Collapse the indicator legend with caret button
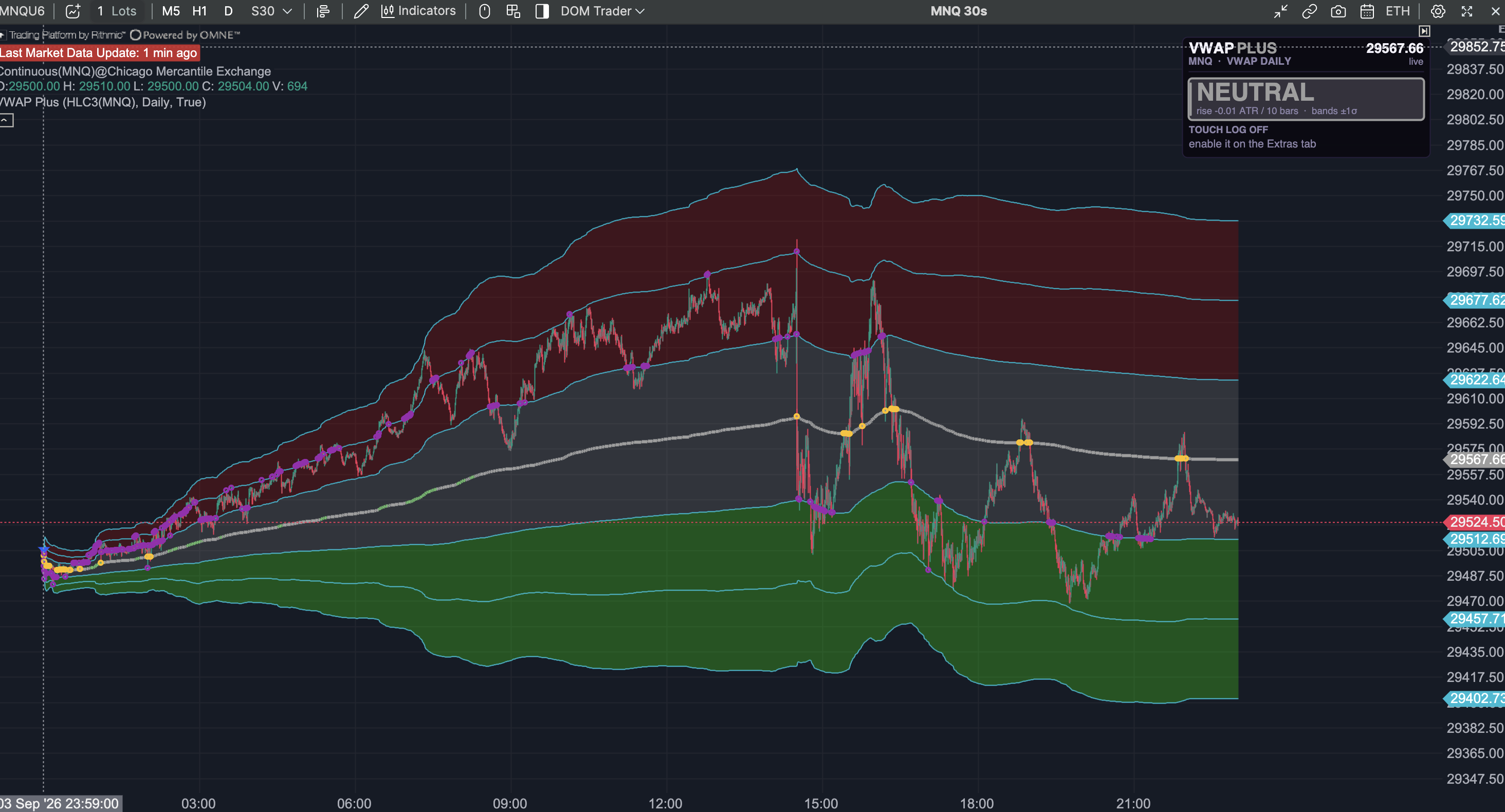This screenshot has width=1505, height=812. (6, 120)
